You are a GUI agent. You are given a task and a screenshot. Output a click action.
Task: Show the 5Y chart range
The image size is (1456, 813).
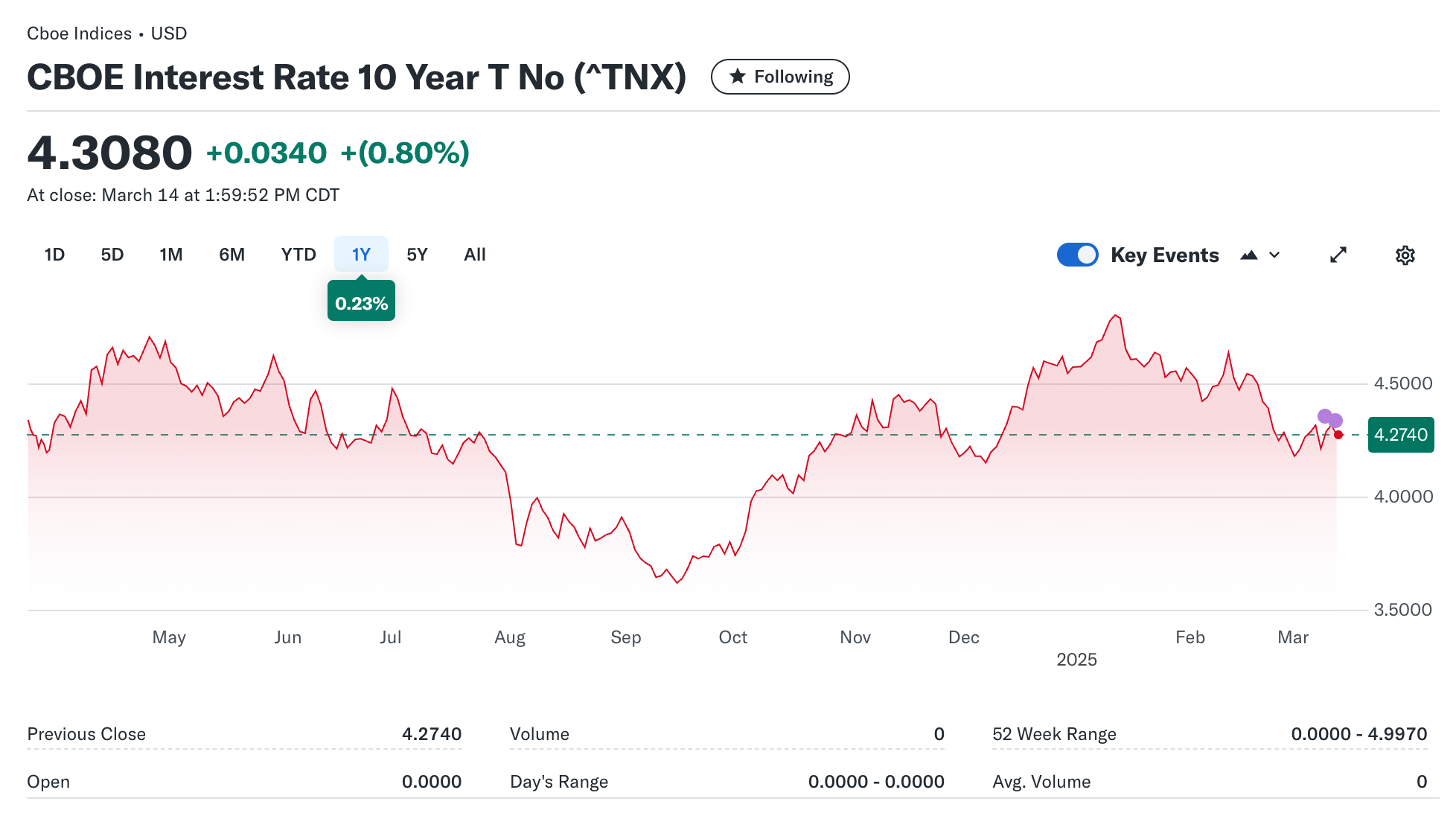pyautogui.click(x=417, y=255)
